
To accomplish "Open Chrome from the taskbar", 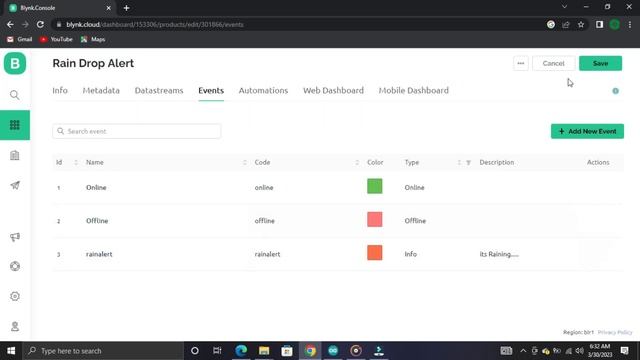I will 310,351.
